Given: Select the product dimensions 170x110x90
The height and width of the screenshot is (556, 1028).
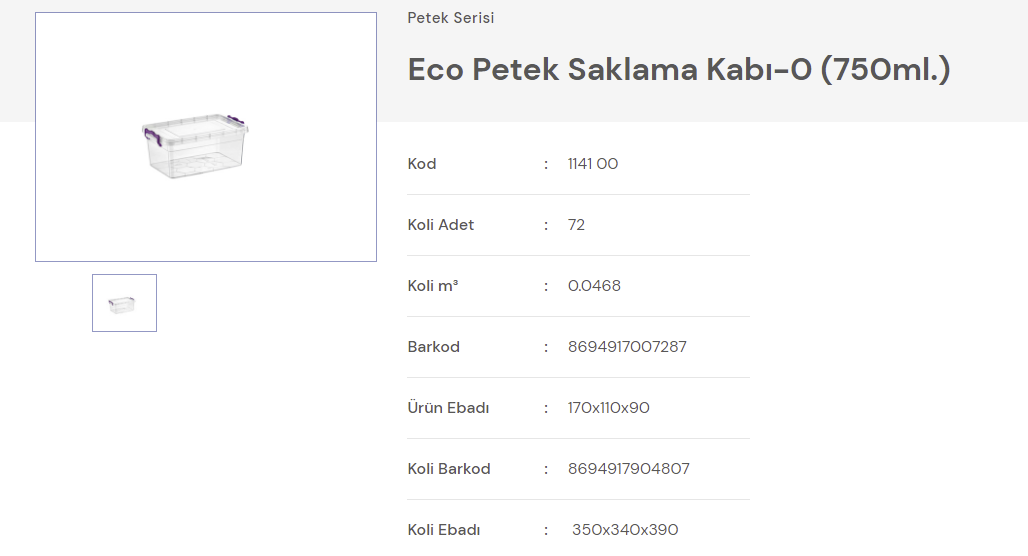Looking at the screenshot, I should 609,408.
